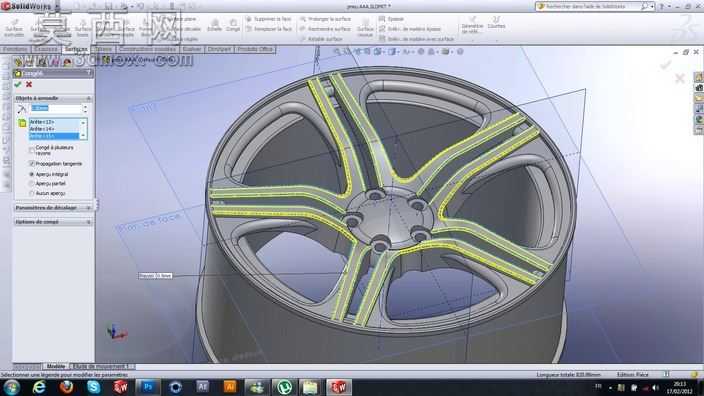Click the Windows Start button

click(11, 387)
